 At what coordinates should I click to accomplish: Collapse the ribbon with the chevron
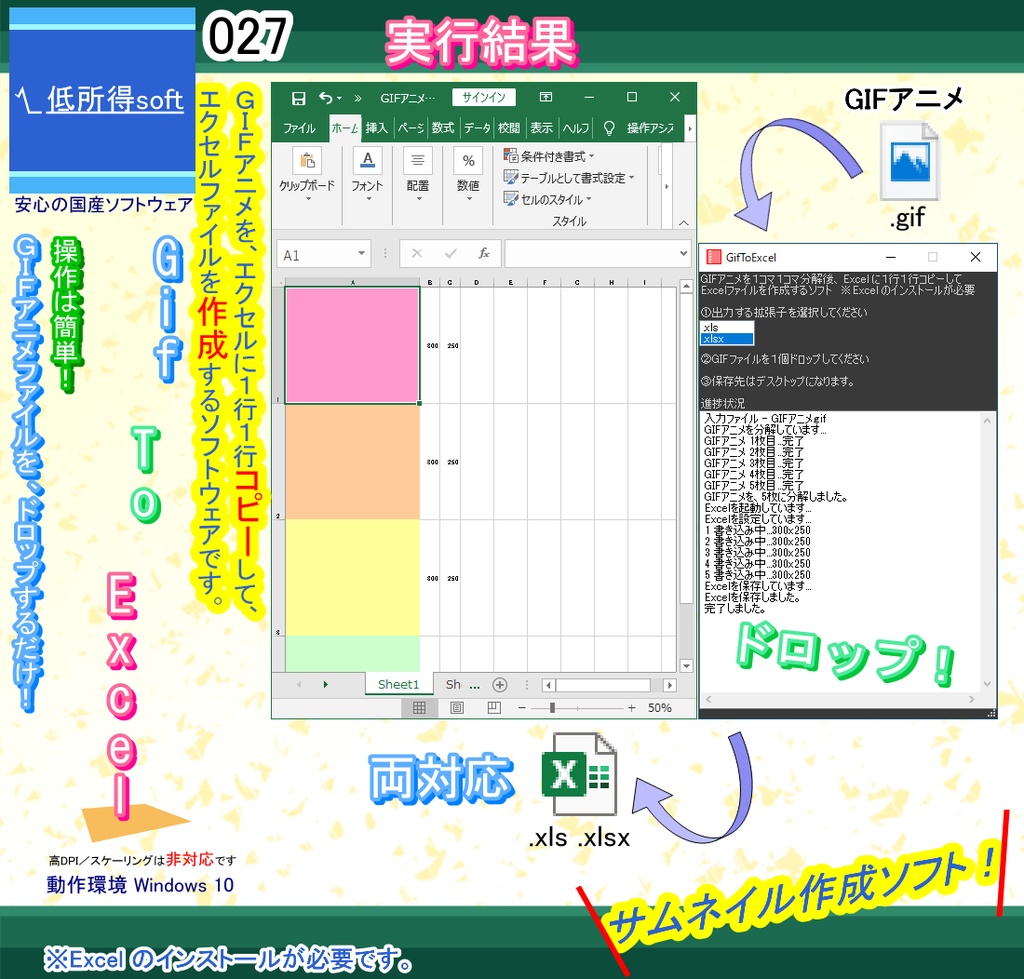pyautogui.click(x=683, y=222)
